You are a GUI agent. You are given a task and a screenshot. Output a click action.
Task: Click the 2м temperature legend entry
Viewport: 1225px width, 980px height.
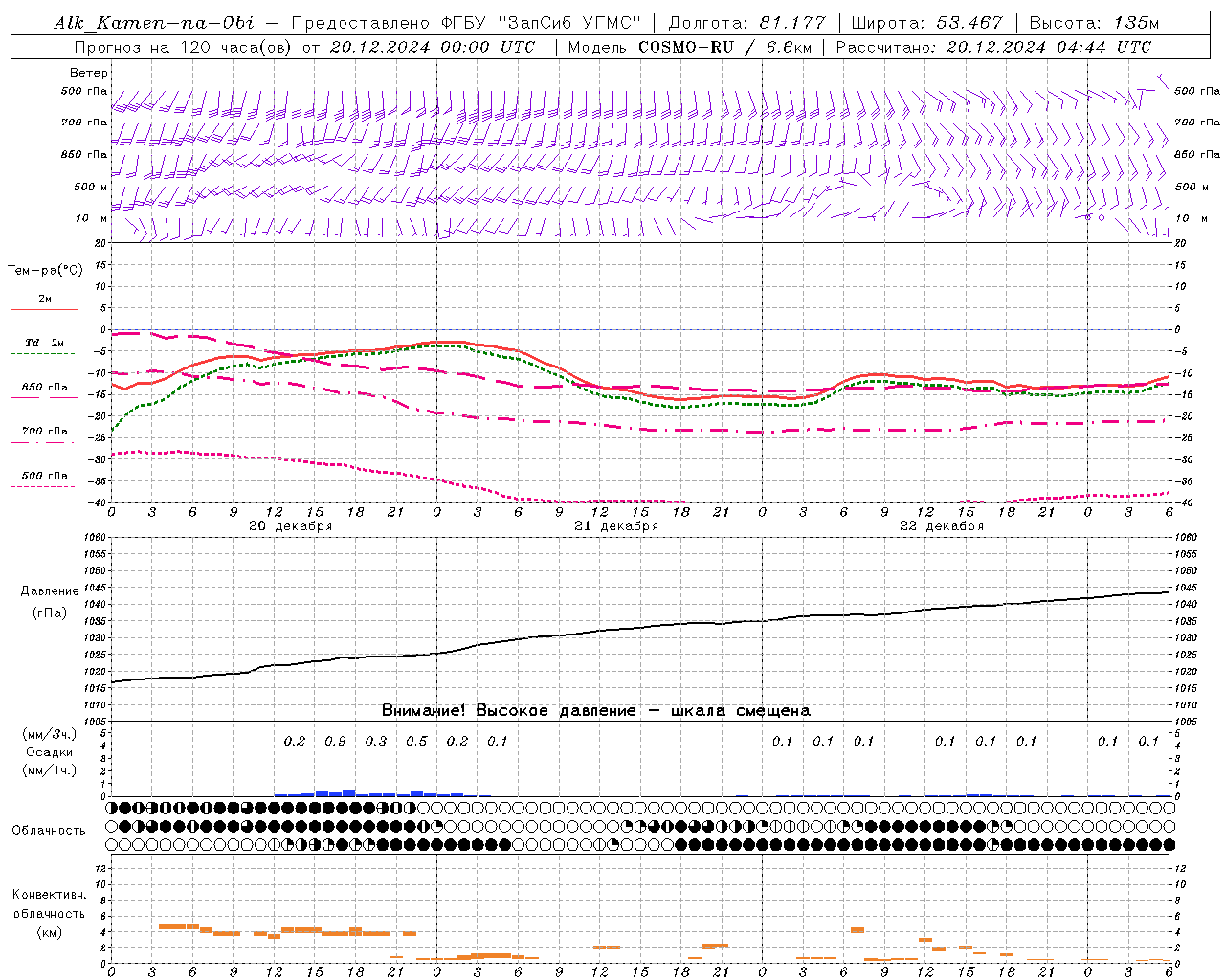(x=45, y=300)
